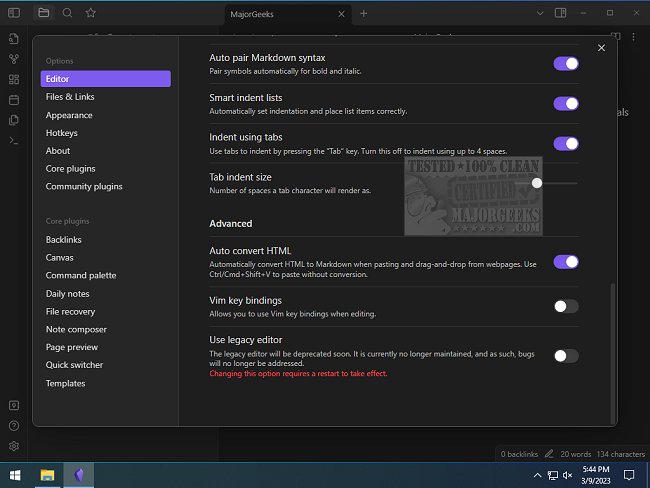Open File Explorer from Windows taskbar
Image resolution: width=650 pixels, height=488 pixels.
tap(47, 474)
